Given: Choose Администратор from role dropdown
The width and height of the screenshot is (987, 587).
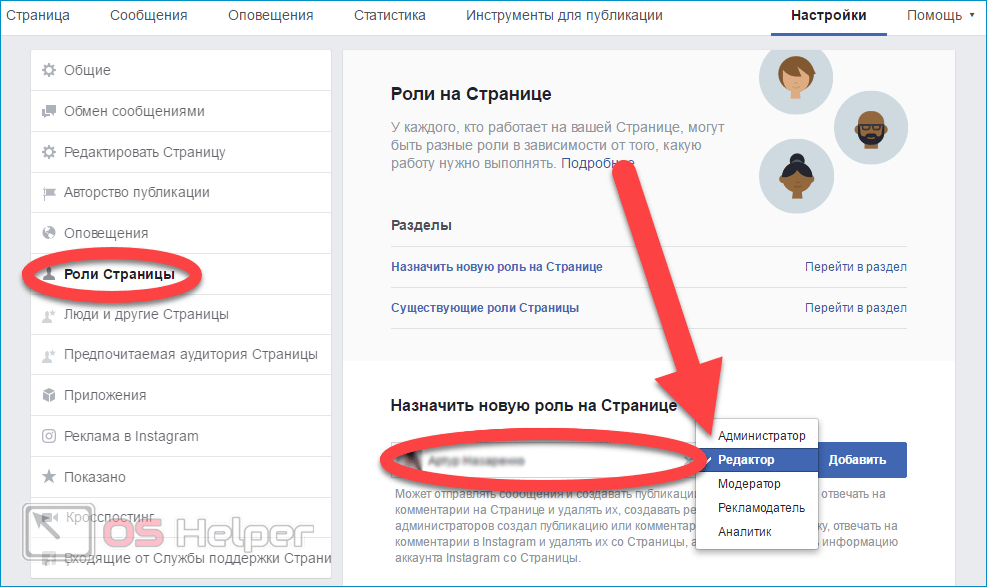Looking at the screenshot, I should click(x=757, y=435).
